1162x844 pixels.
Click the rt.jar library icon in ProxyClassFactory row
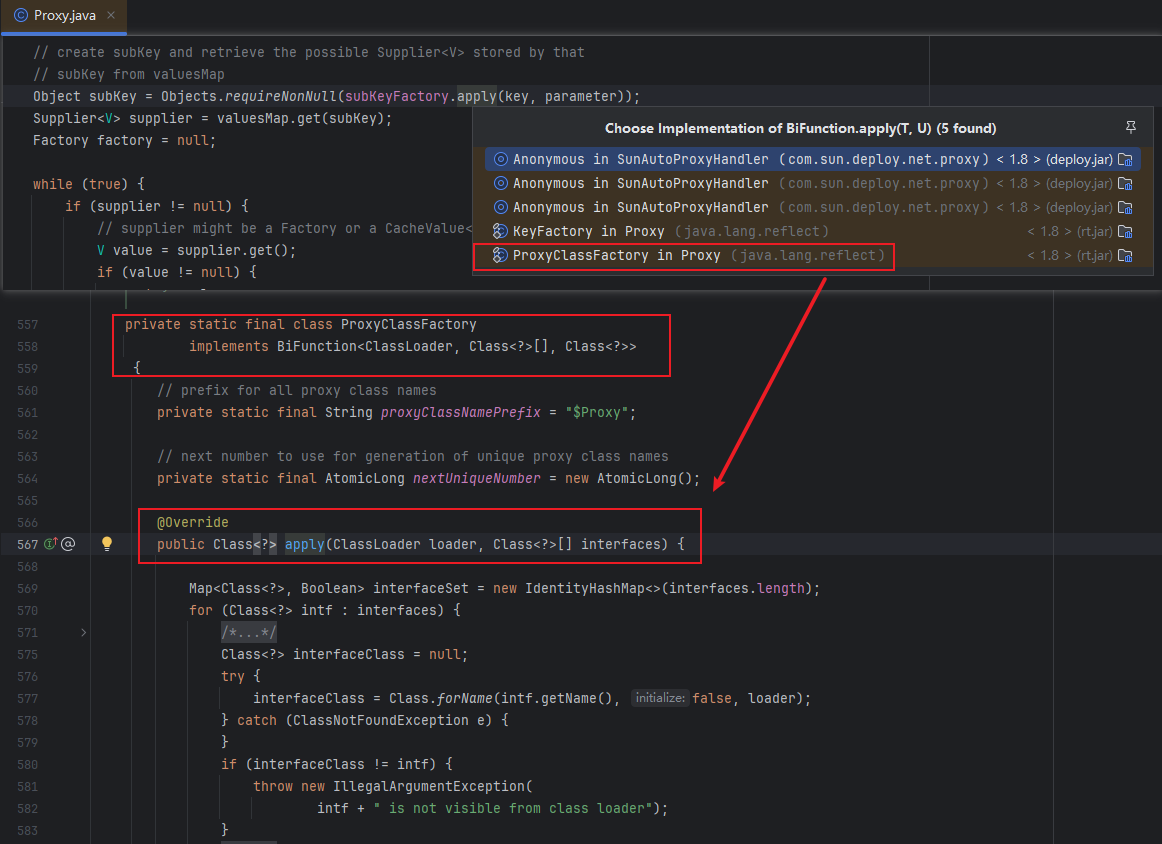pyautogui.click(x=1125, y=256)
